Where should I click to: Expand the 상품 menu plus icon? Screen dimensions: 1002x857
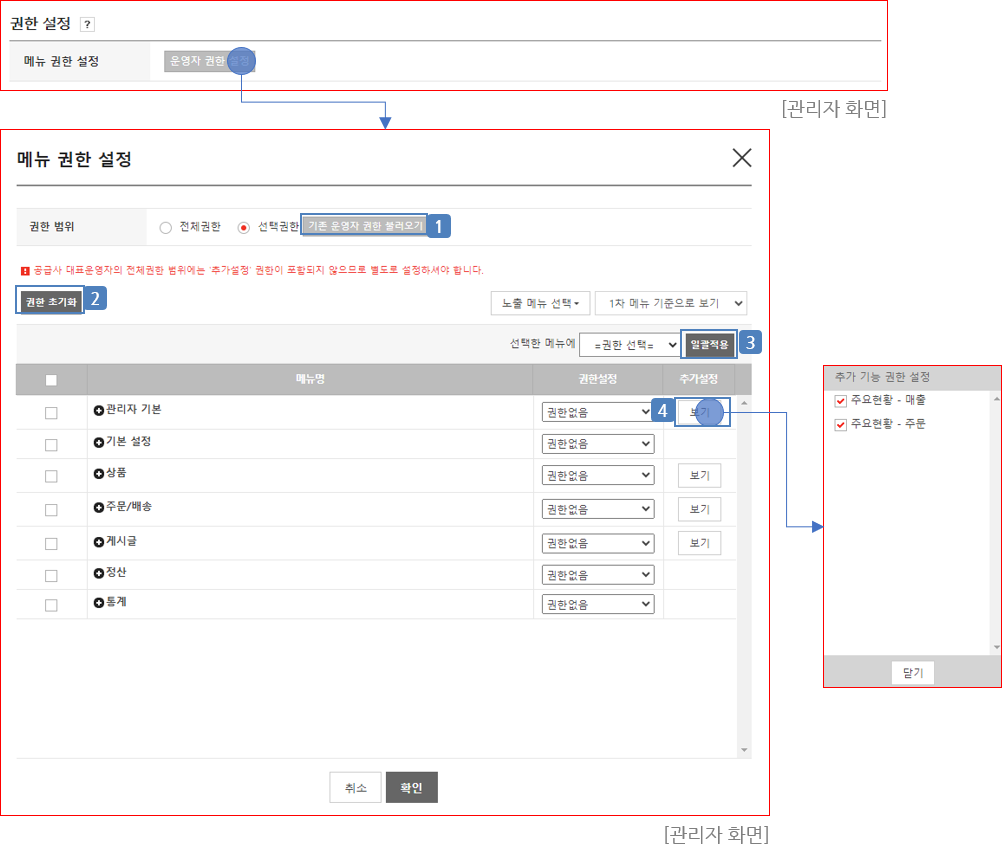coord(98,472)
